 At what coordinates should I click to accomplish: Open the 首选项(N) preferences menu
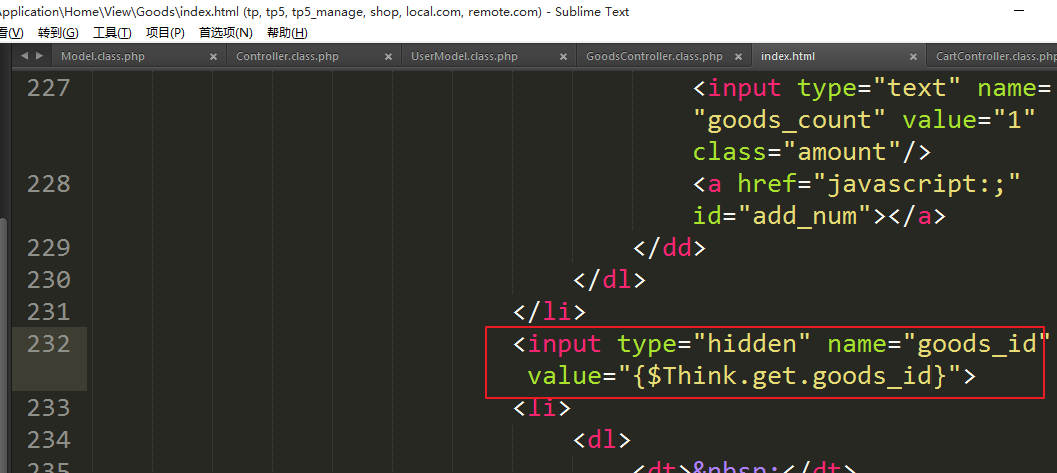click(x=225, y=33)
